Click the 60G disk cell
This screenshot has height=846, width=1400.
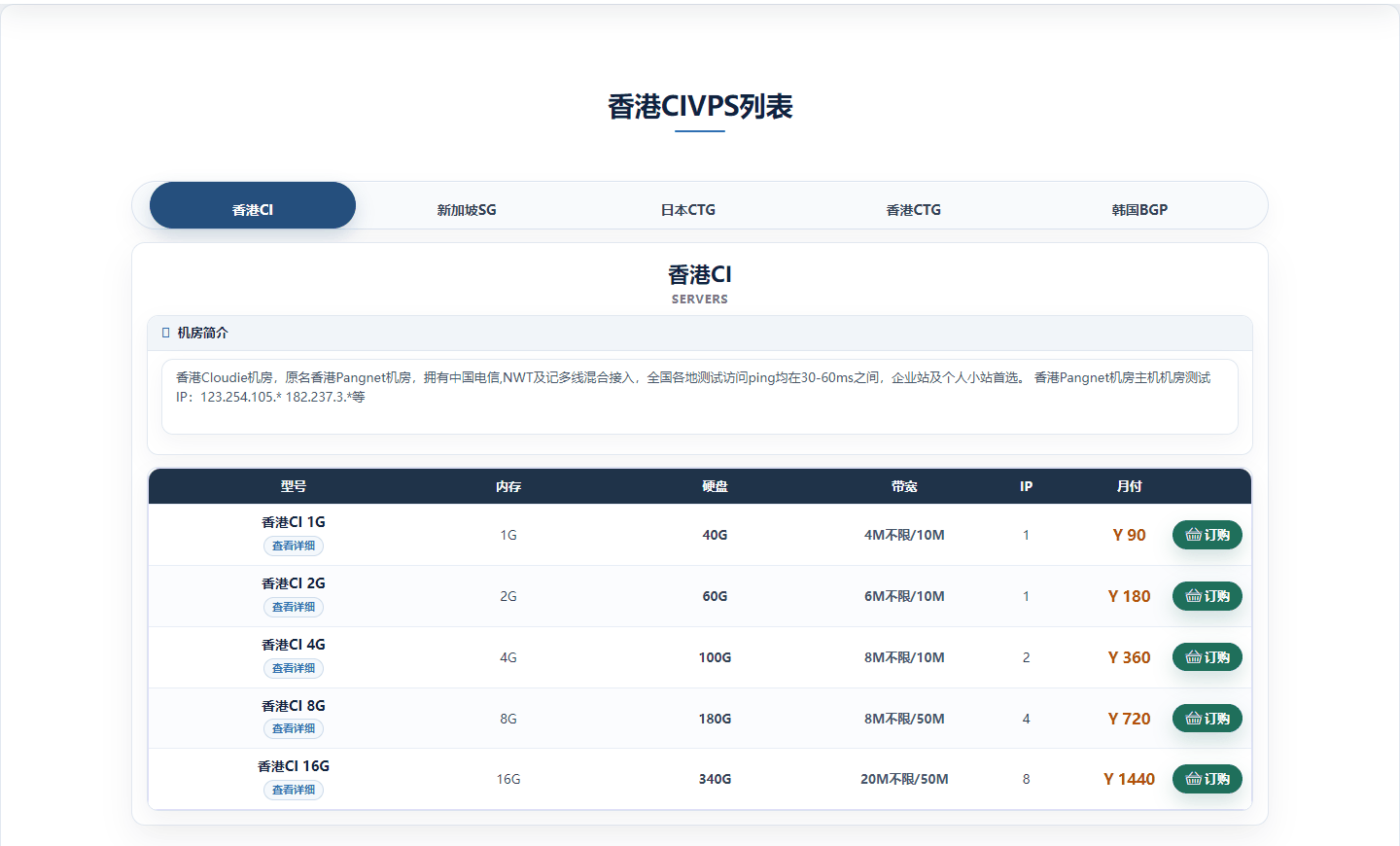tap(716, 596)
